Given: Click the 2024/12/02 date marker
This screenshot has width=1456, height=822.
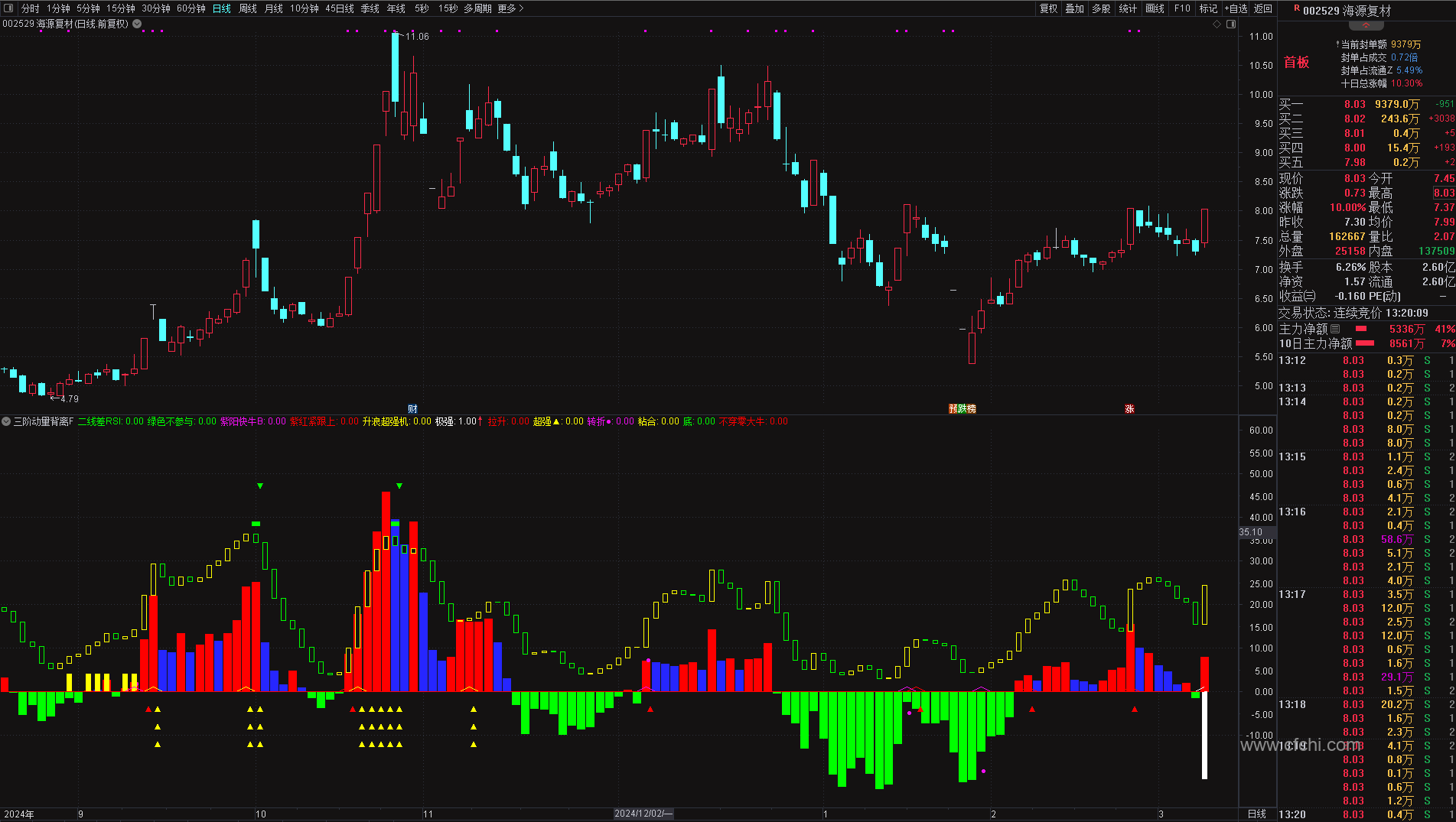Looking at the screenshot, I should (643, 814).
